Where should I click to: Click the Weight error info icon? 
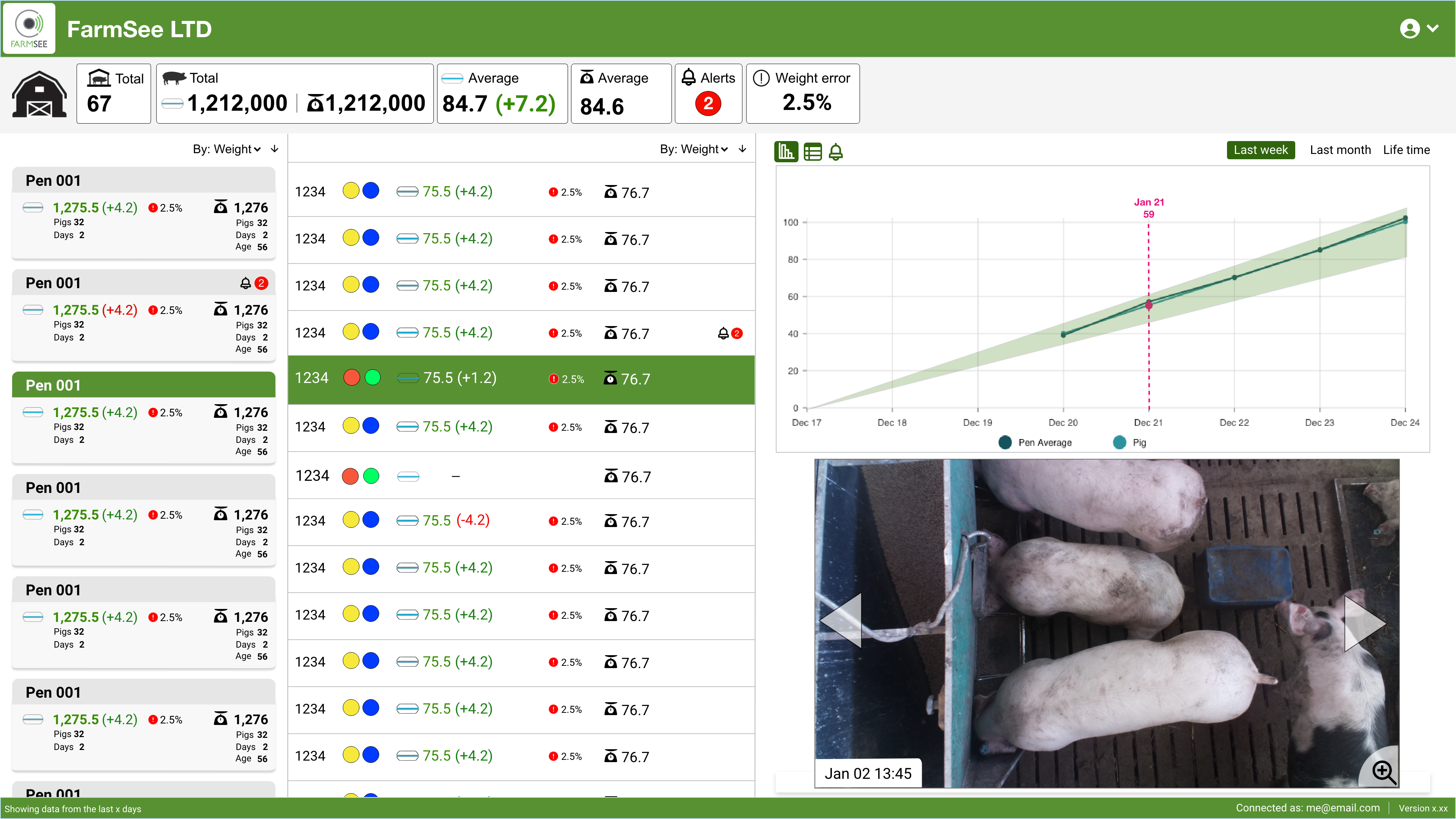click(761, 78)
